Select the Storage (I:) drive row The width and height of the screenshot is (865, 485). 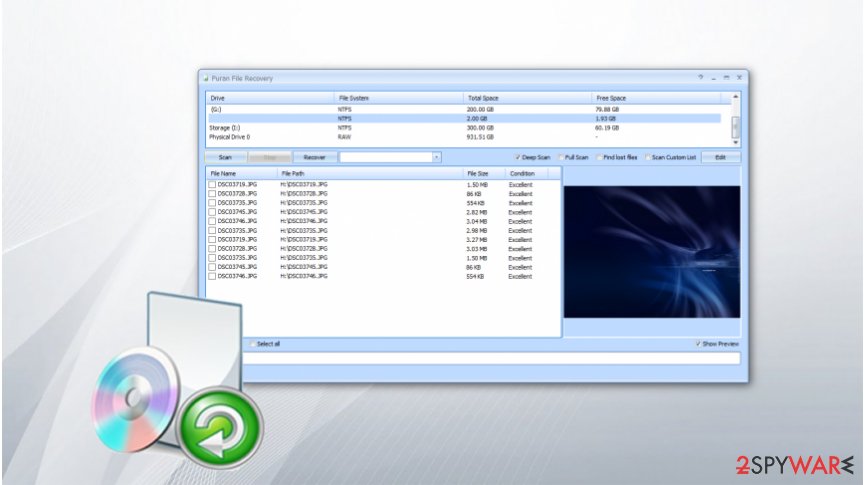tap(464, 127)
